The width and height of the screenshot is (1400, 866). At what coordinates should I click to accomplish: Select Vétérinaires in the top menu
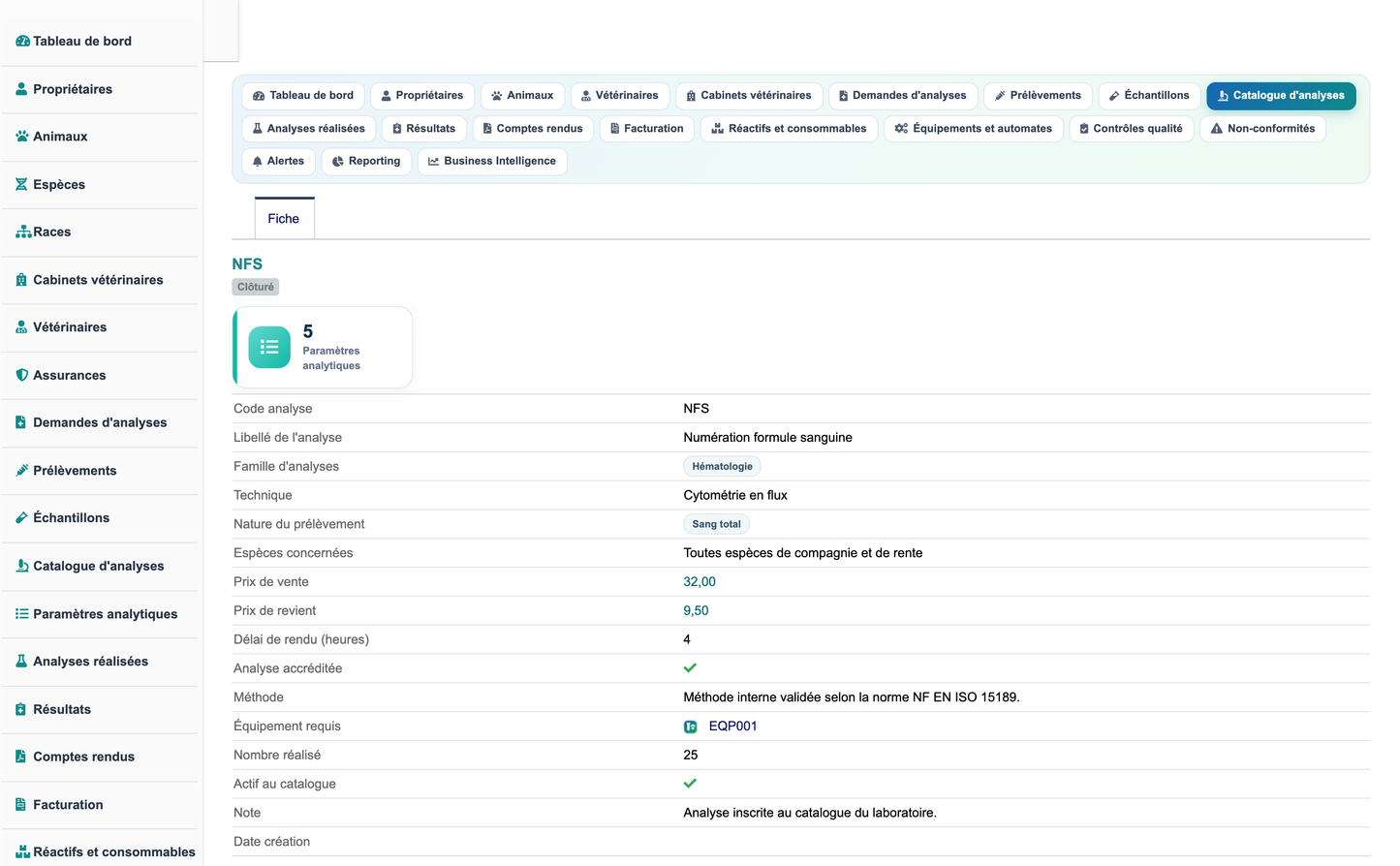point(619,96)
